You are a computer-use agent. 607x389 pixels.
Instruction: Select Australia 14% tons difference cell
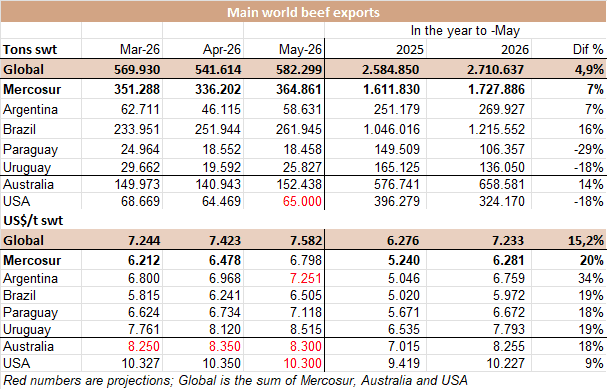pyautogui.click(x=591, y=184)
